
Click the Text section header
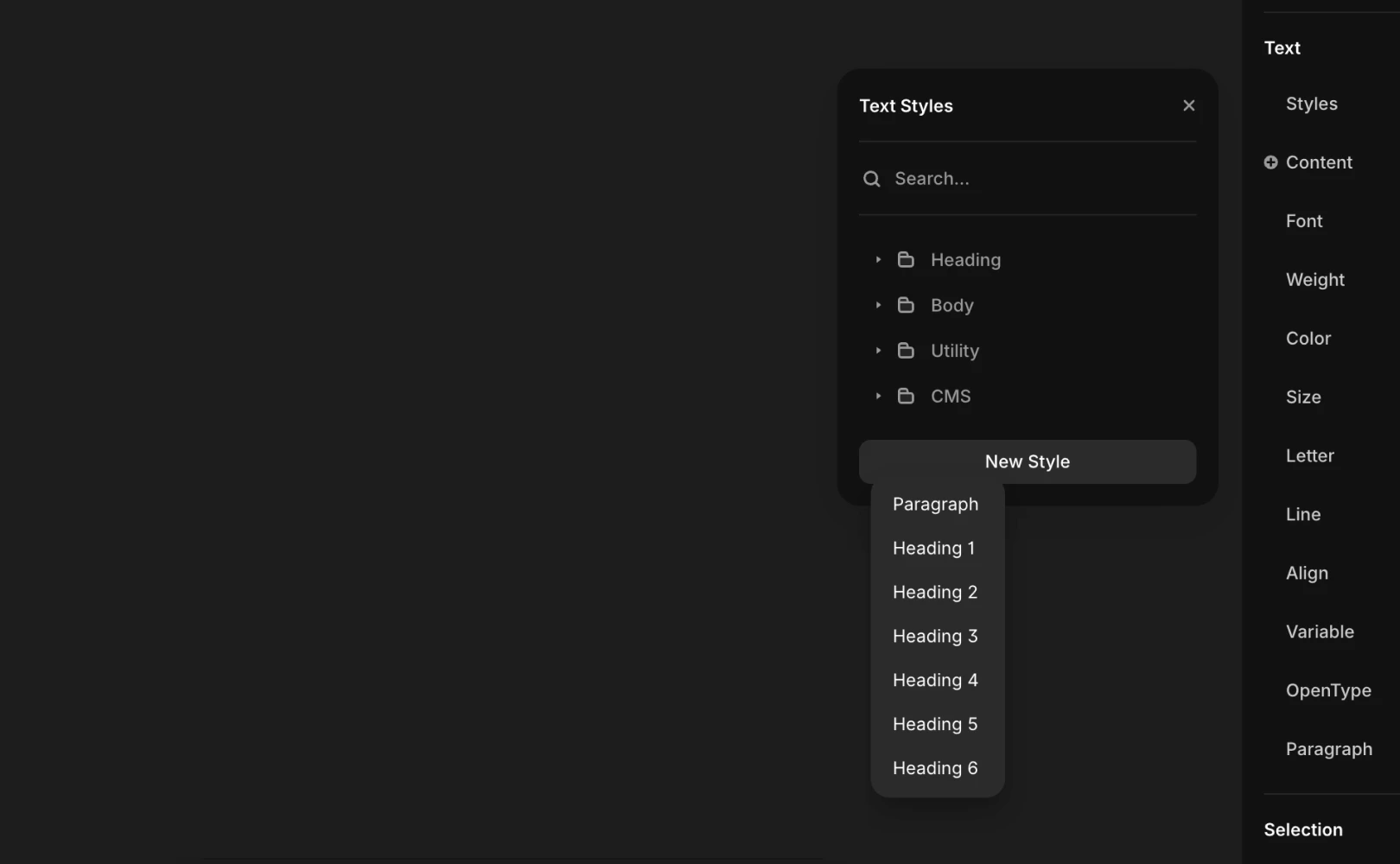(1282, 48)
